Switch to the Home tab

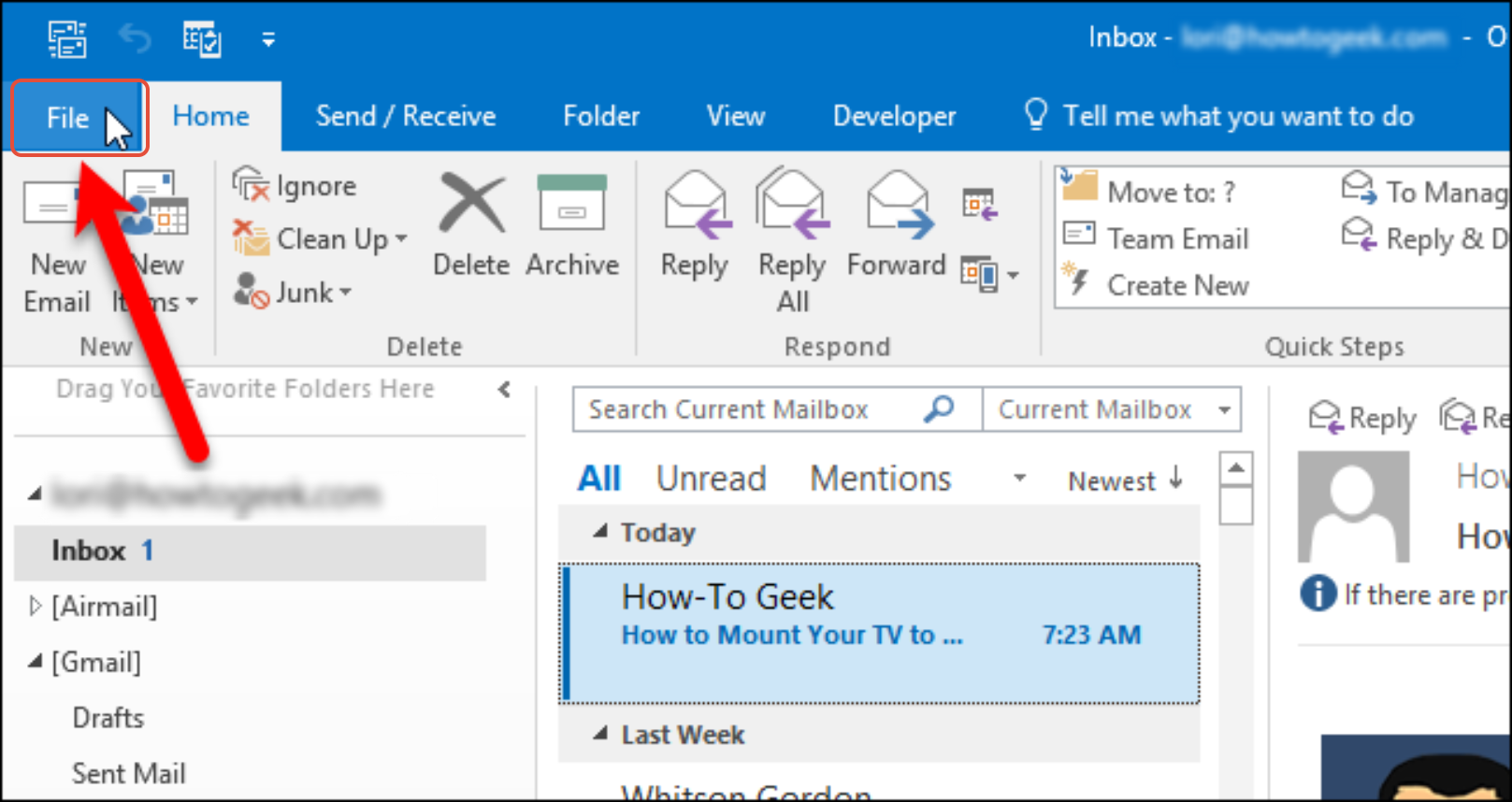point(211,116)
